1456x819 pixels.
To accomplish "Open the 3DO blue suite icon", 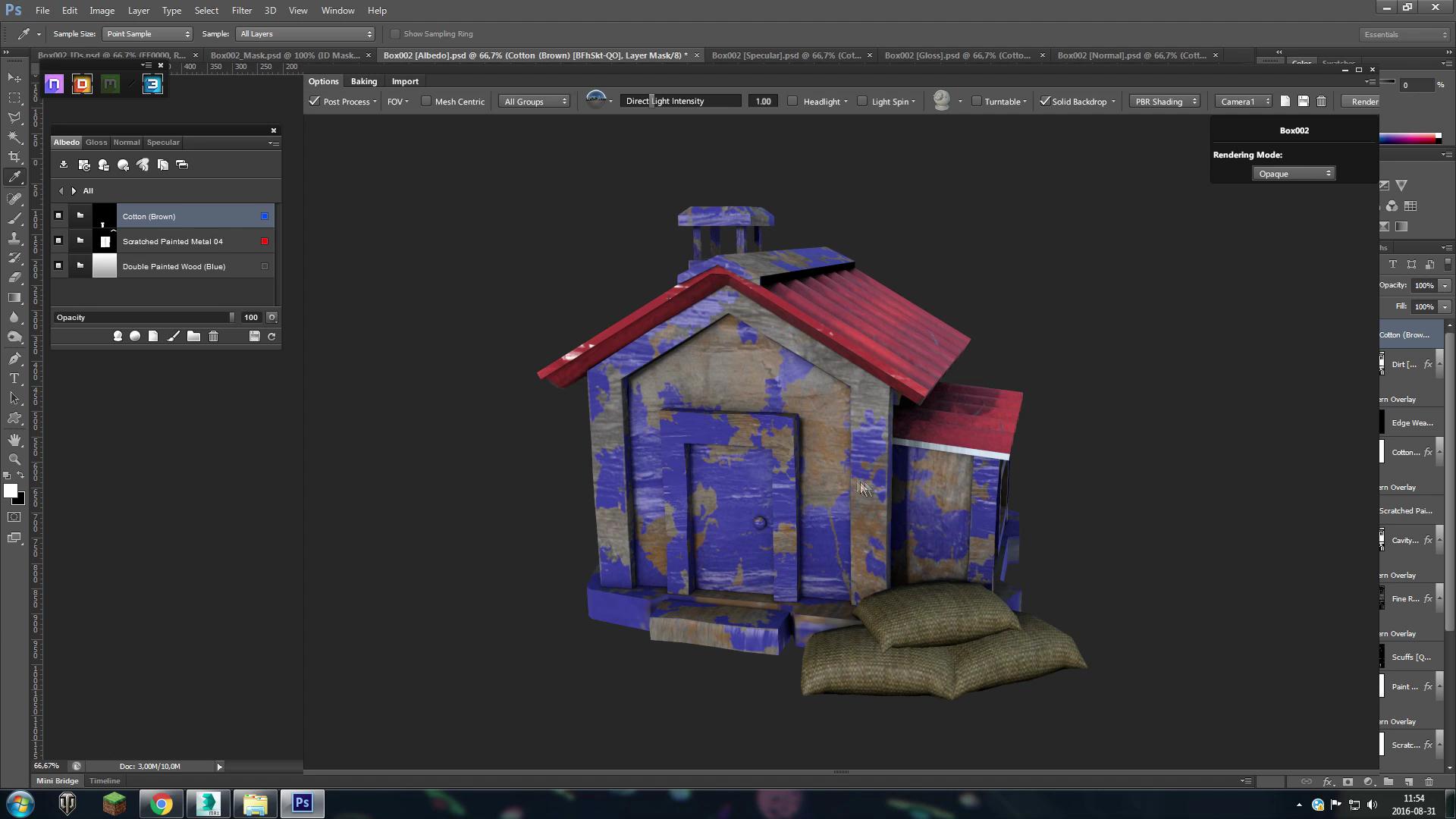I will [x=152, y=84].
